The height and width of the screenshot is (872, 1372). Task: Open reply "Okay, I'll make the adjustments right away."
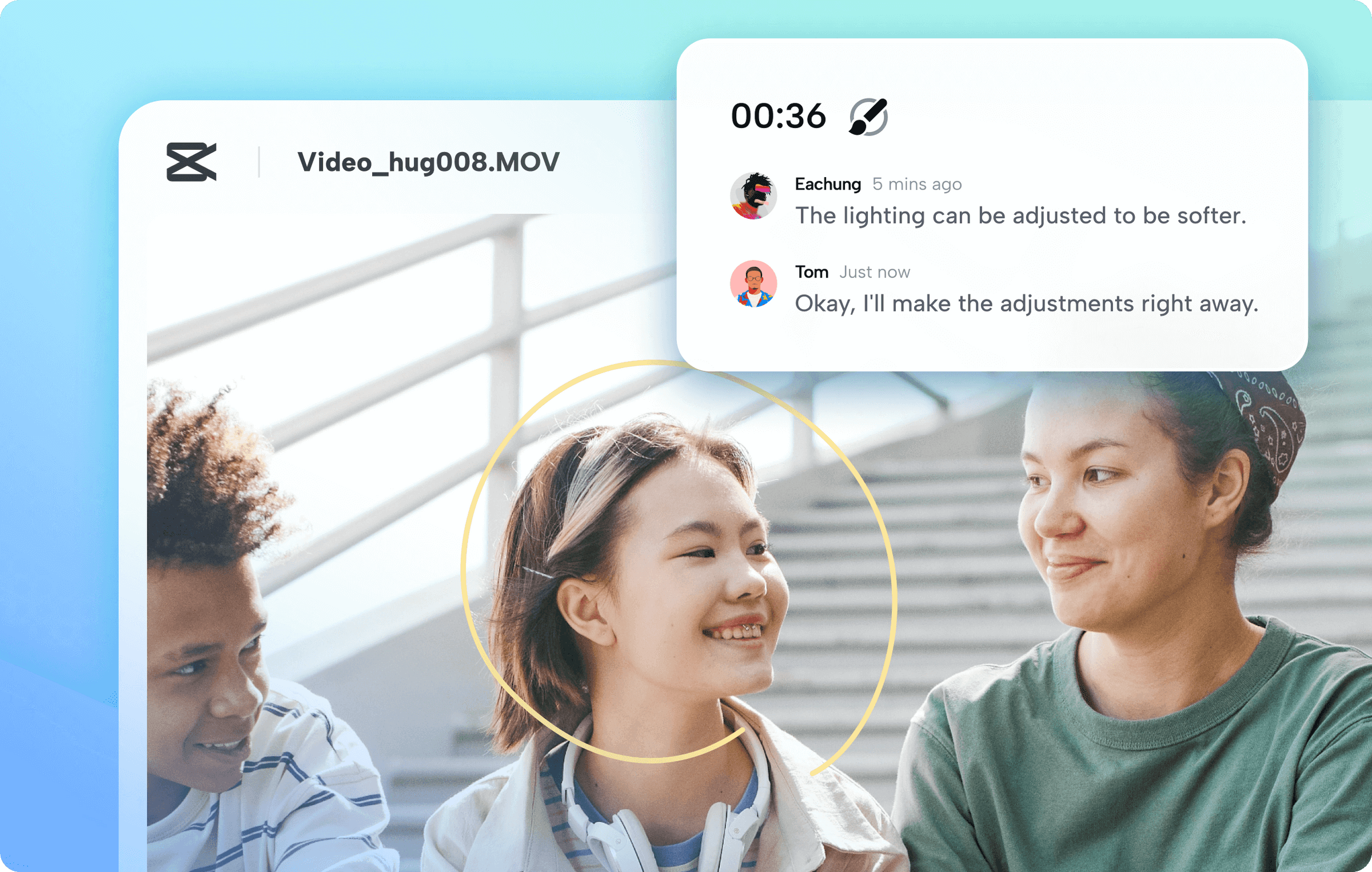(1027, 303)
